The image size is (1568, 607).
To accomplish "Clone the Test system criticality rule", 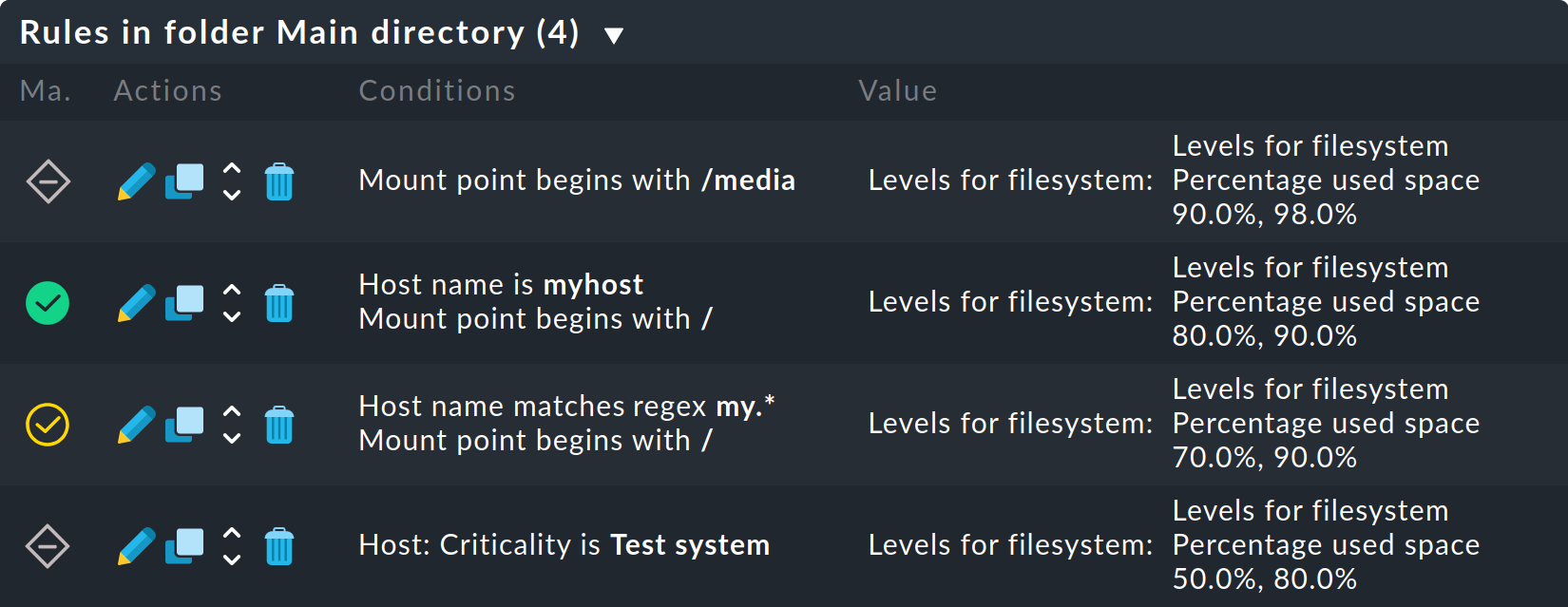I will point(184,546).
